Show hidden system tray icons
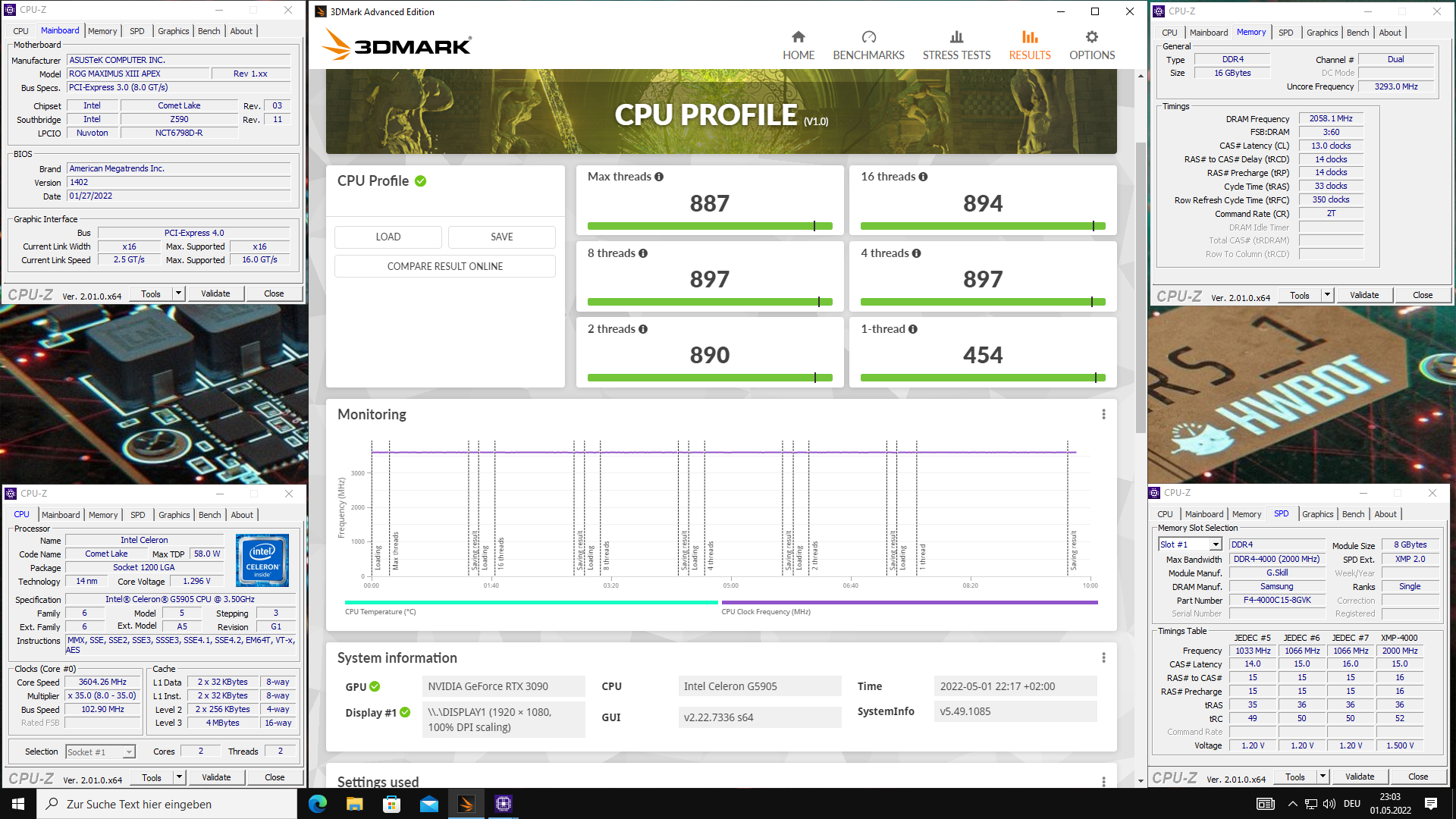Image resolution: width=1456 pixels, height=819 pixels. pos(1292,804)
